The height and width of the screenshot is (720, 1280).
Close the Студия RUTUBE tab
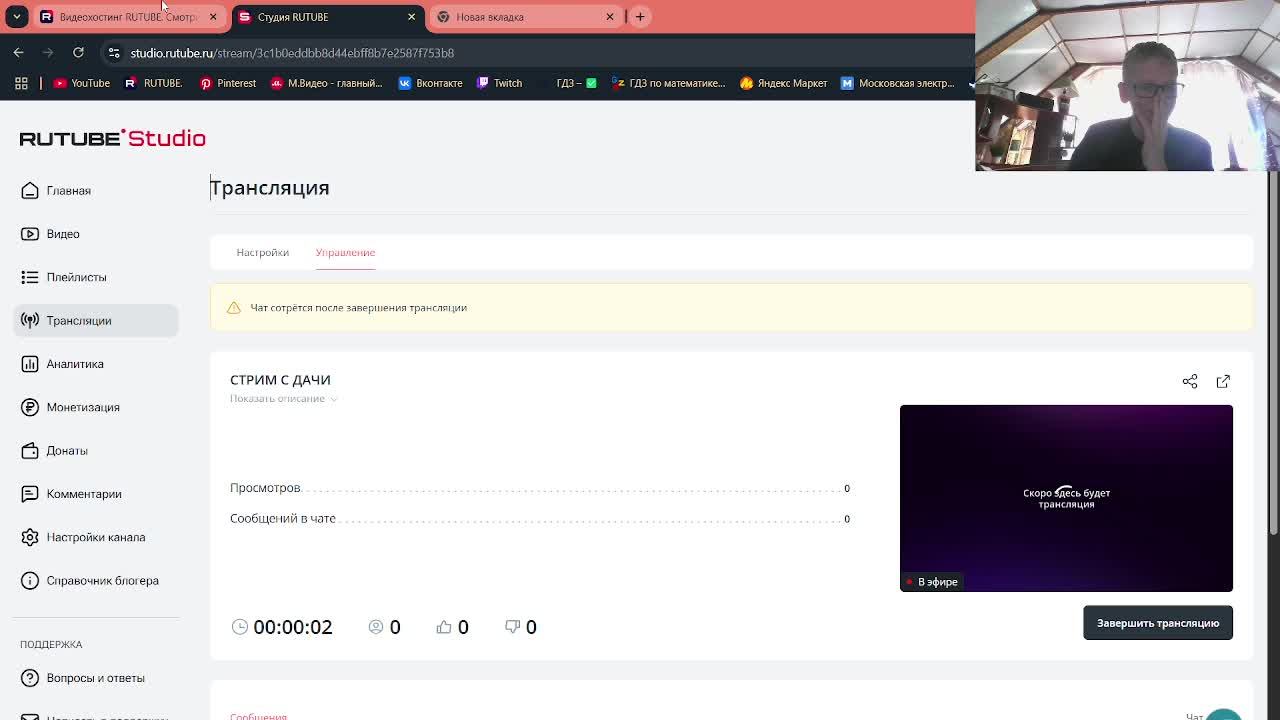click(411, 17)
